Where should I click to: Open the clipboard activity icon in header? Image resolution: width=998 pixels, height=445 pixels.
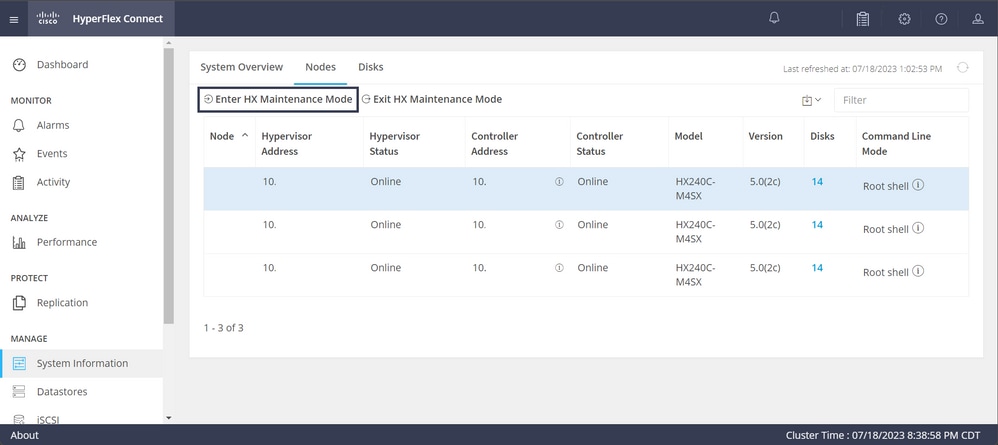click(862, 19)
